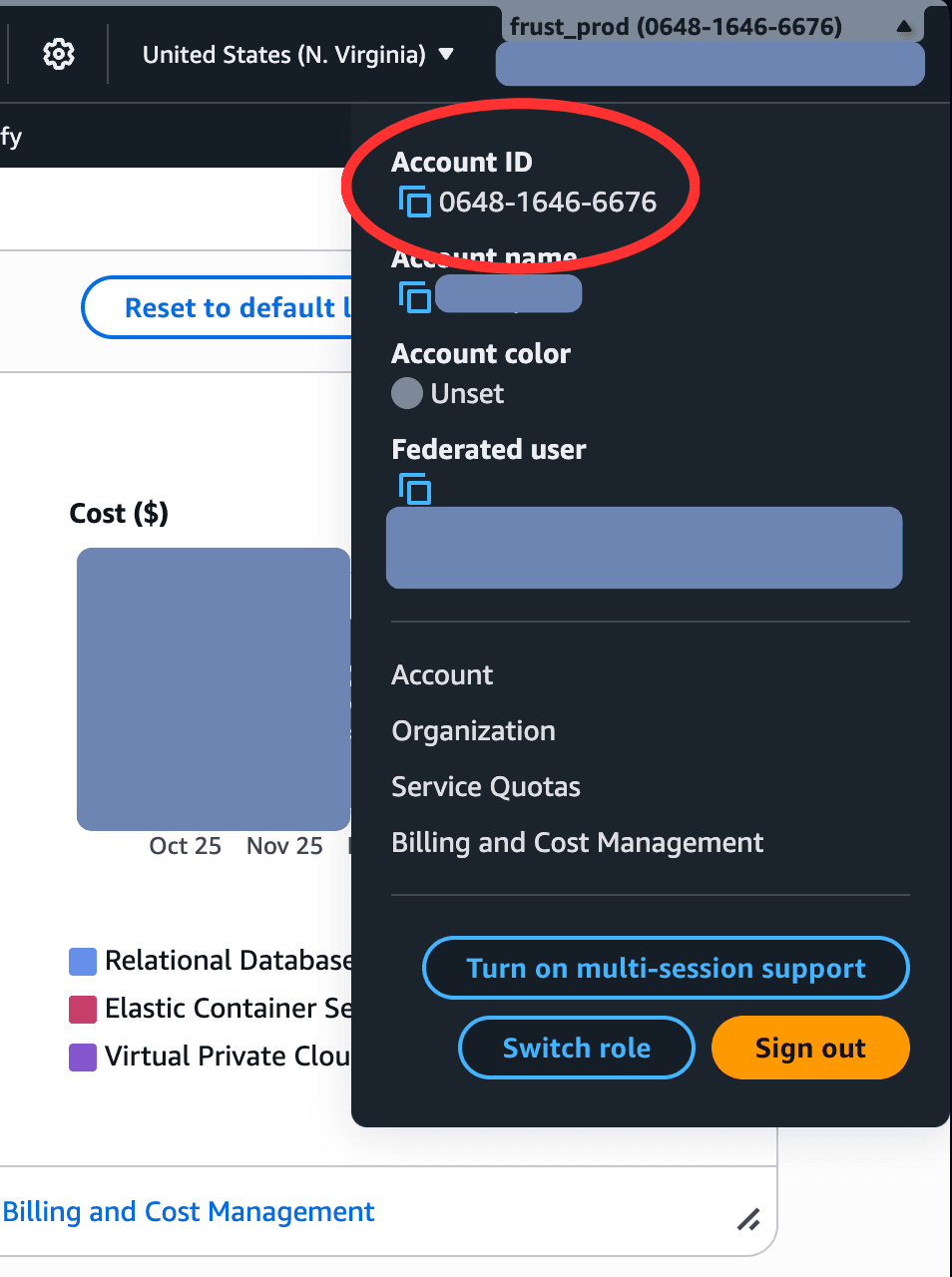
Task: Expand the United States region chooser arrow
Action: pos(446,56)
